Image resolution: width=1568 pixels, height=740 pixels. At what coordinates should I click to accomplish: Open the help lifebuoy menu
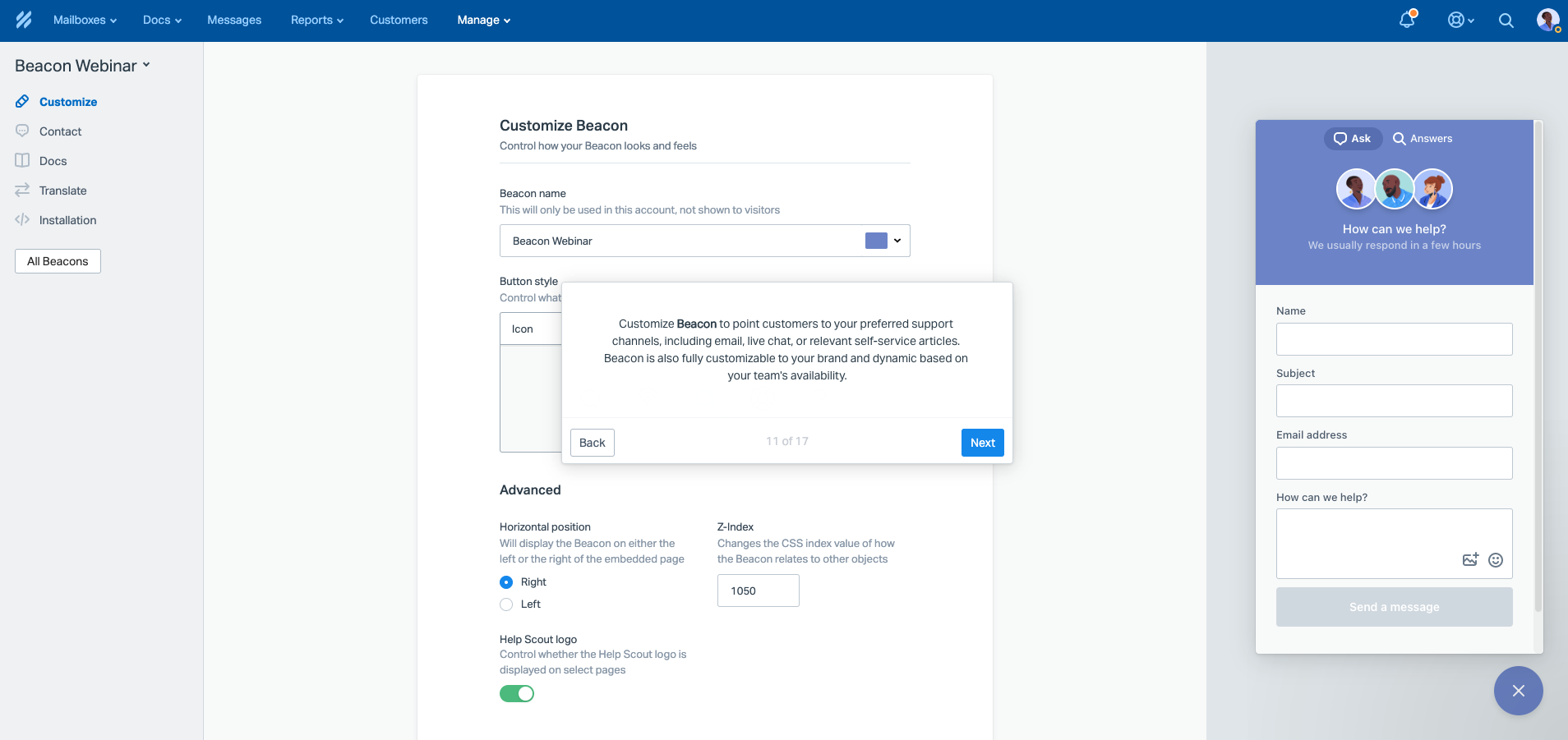click(x=1460, y=20)
